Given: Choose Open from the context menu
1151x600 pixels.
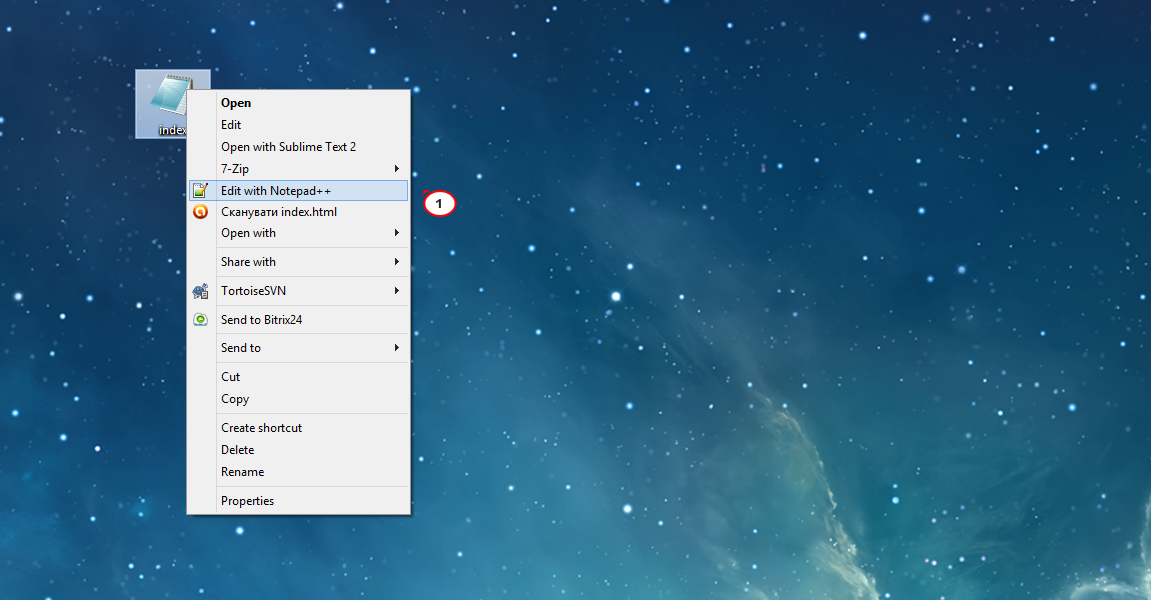Looking at the screenshot, I should click(236, 103).
